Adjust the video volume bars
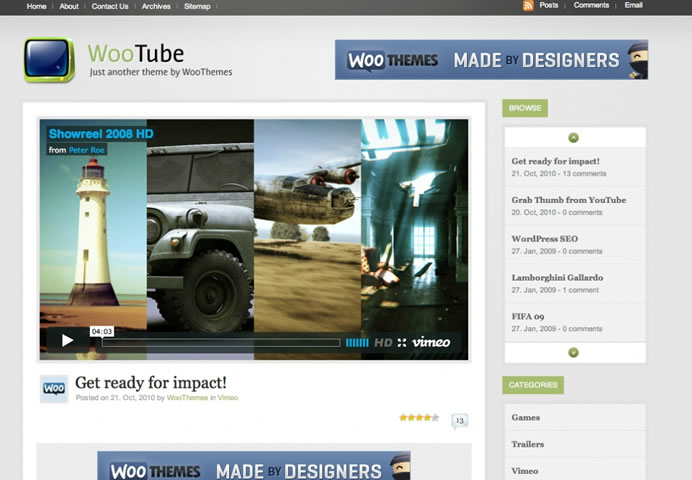The height and width of the screenshot is (480, 692). 357,343
